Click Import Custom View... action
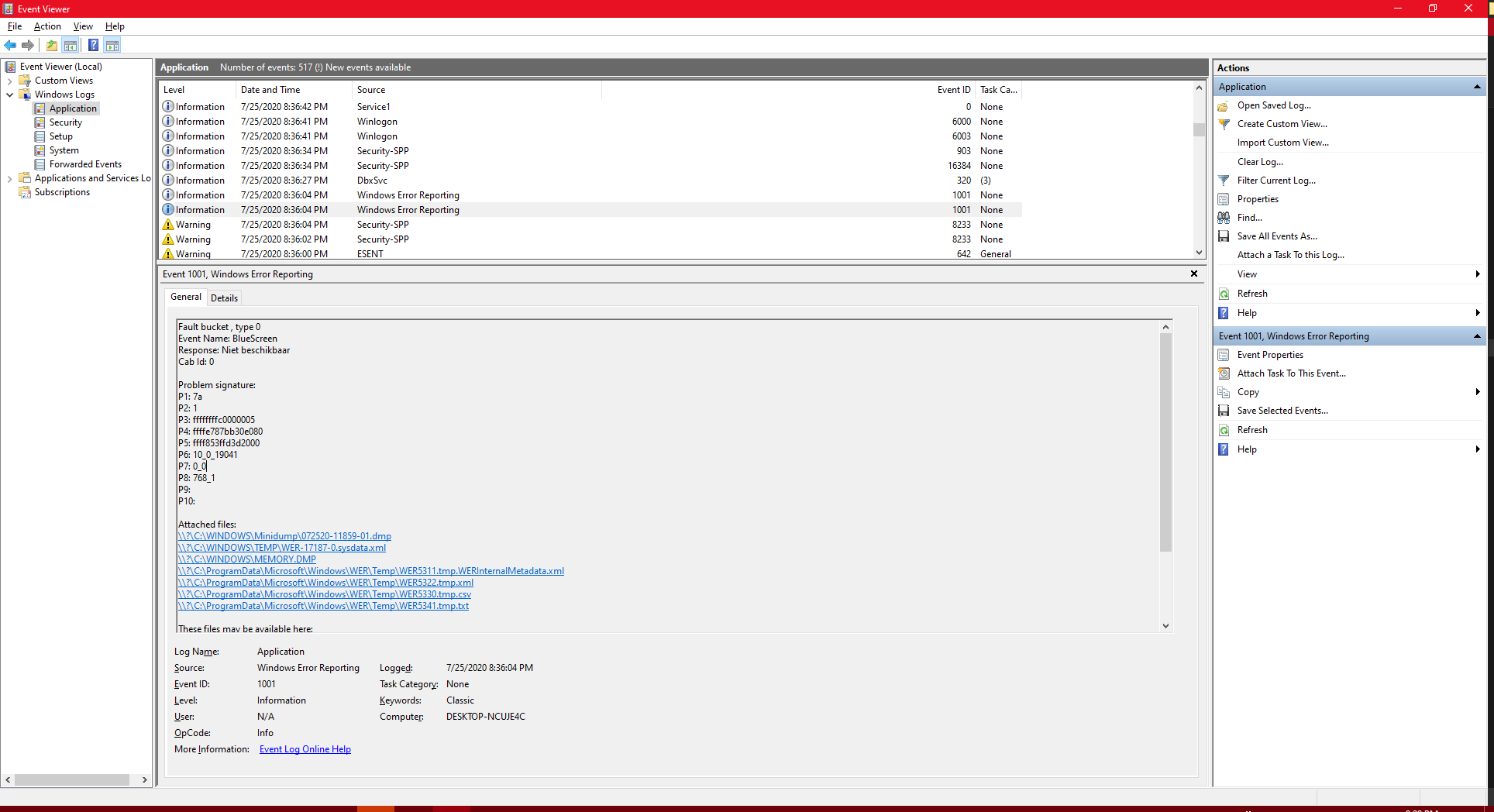This screenshot has width=1494, height=812. (1282, 143)
